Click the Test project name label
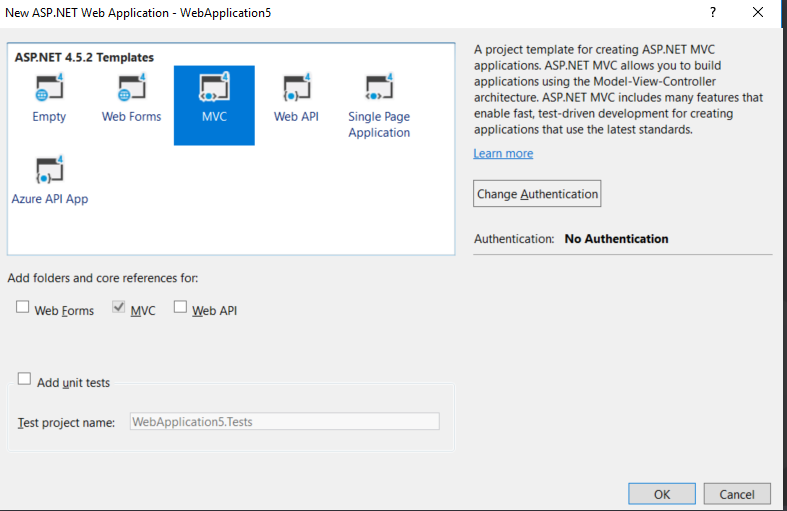Viewport: 787px width, 511px height. tap(66, 423)
